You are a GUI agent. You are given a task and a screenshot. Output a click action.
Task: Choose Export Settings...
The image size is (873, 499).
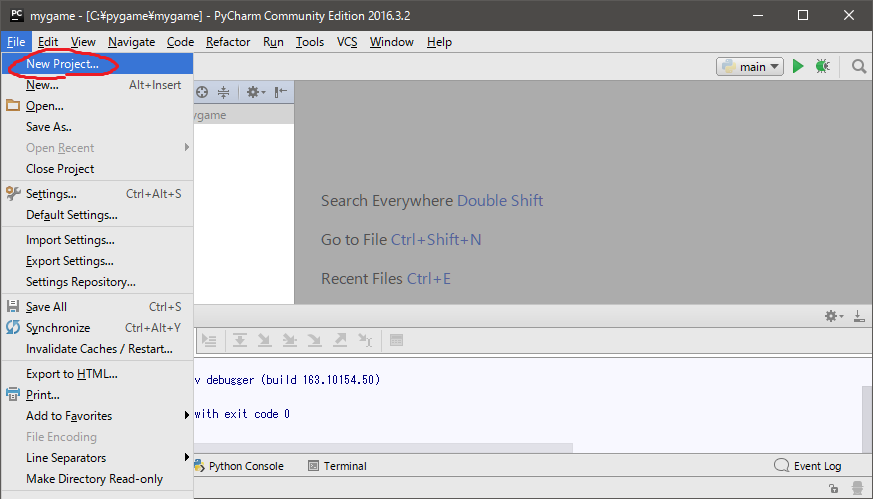click(x=97, y=261)
